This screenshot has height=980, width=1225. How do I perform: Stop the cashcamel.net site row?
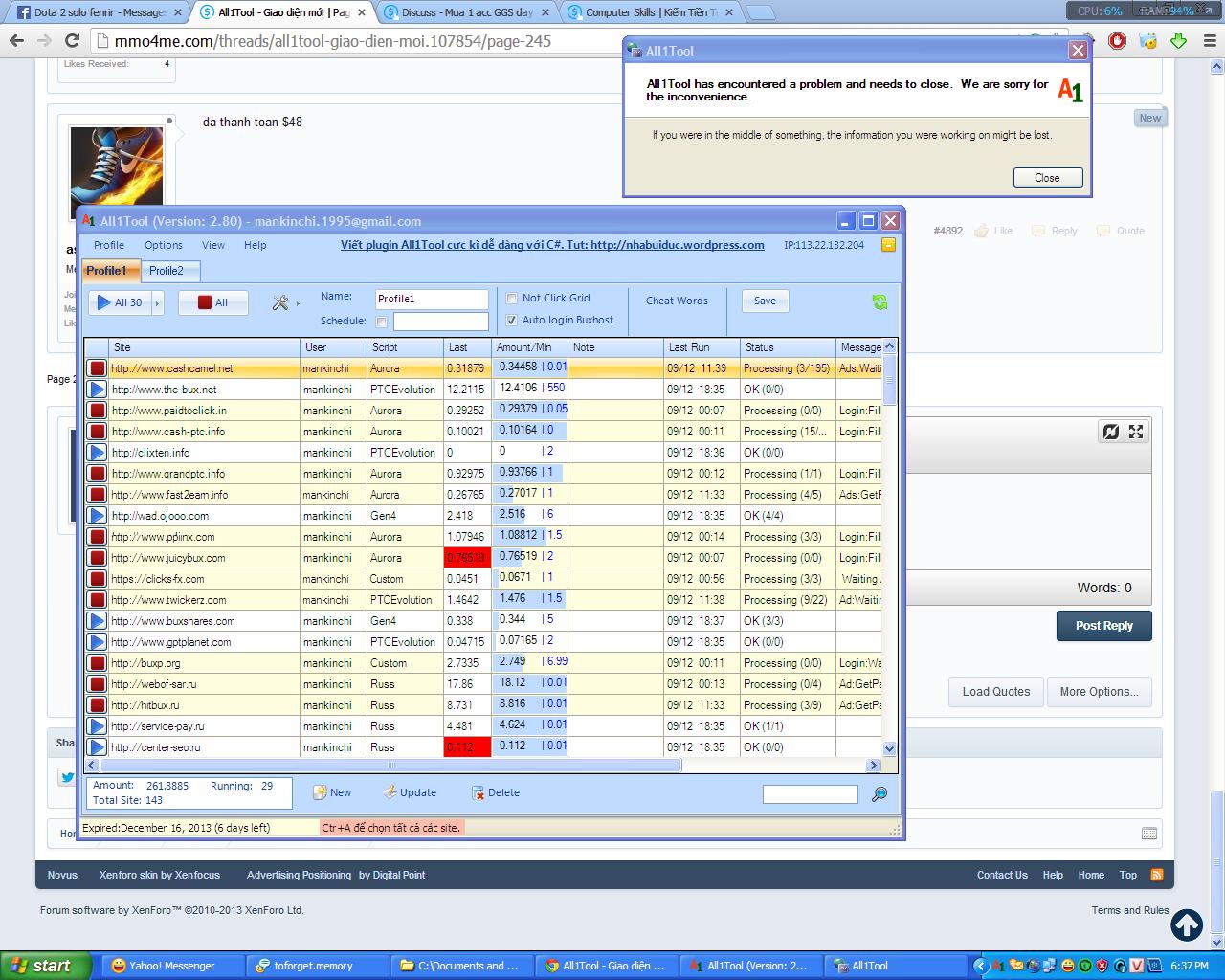click(x=97, y=368)
